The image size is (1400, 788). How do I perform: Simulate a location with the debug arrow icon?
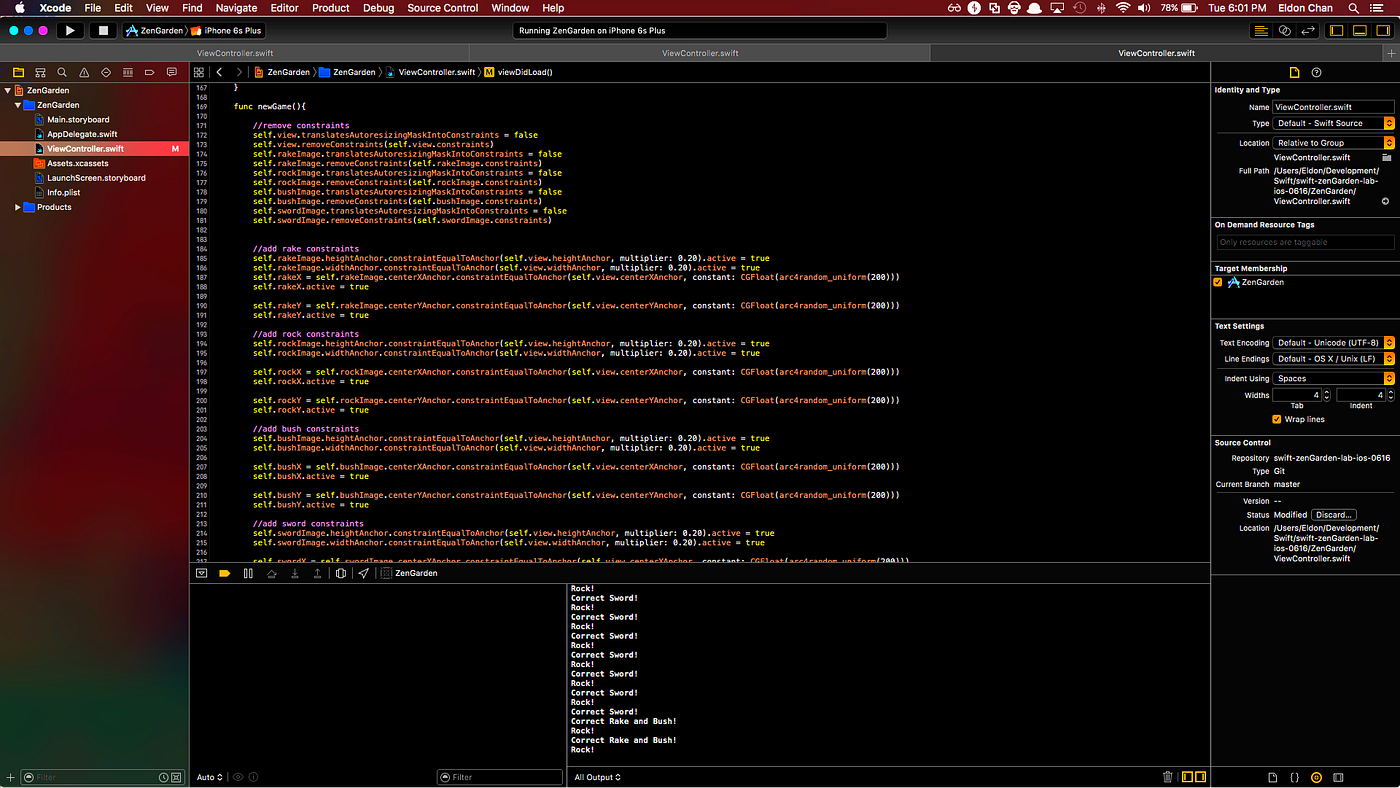point(363,572)
